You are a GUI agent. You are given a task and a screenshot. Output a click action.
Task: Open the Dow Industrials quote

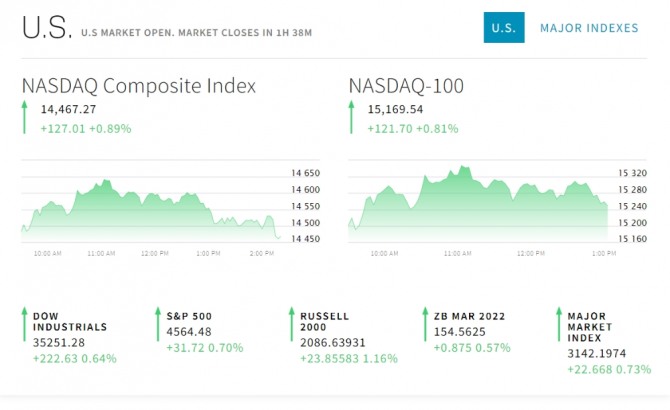click(70, 321)
